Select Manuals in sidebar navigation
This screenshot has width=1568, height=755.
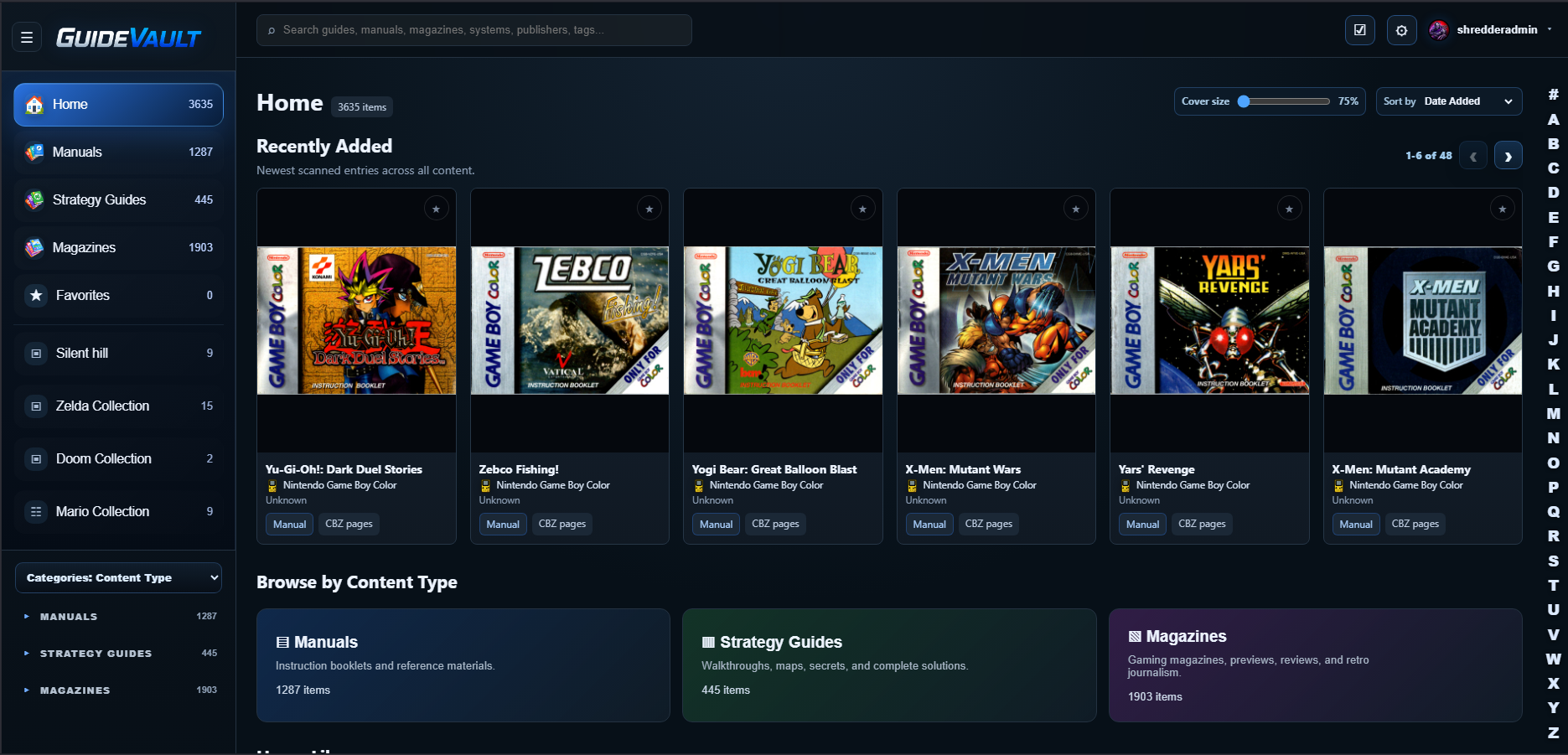pos(118,153)
